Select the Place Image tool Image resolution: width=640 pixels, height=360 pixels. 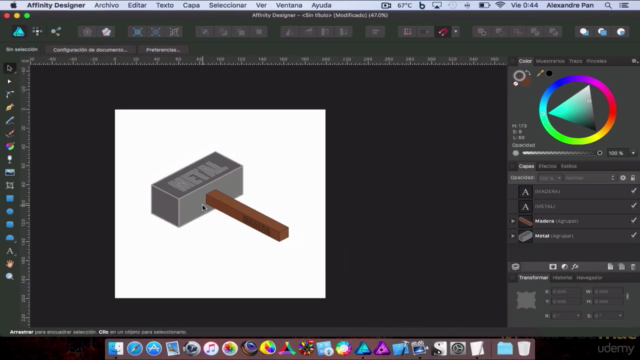(x=9, y=172)
